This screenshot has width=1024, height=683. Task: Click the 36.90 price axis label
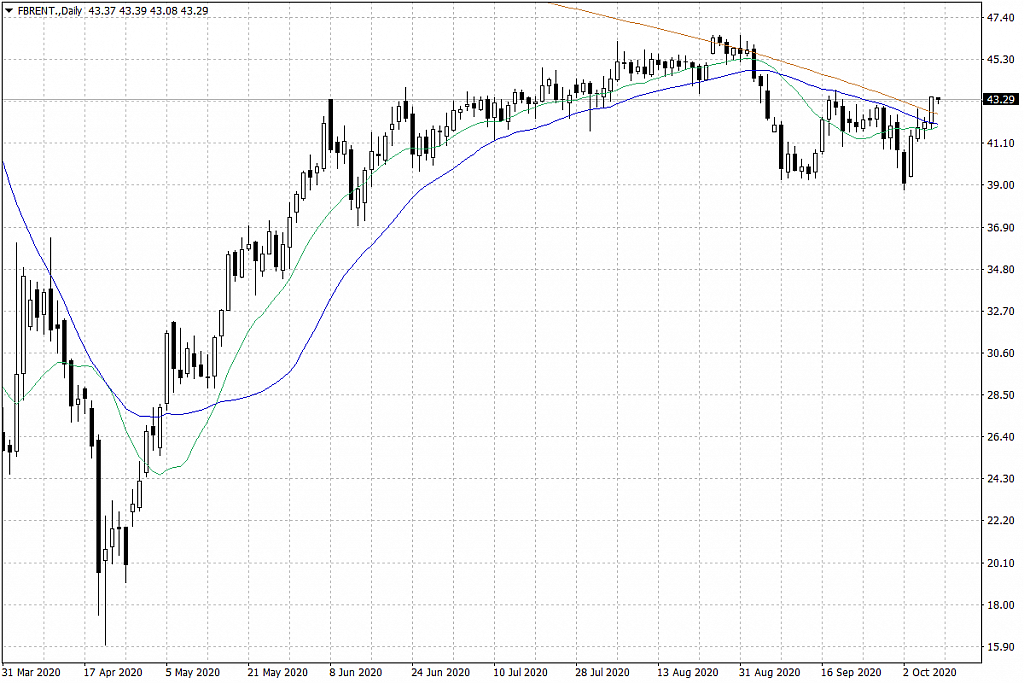coord(1000,227)
